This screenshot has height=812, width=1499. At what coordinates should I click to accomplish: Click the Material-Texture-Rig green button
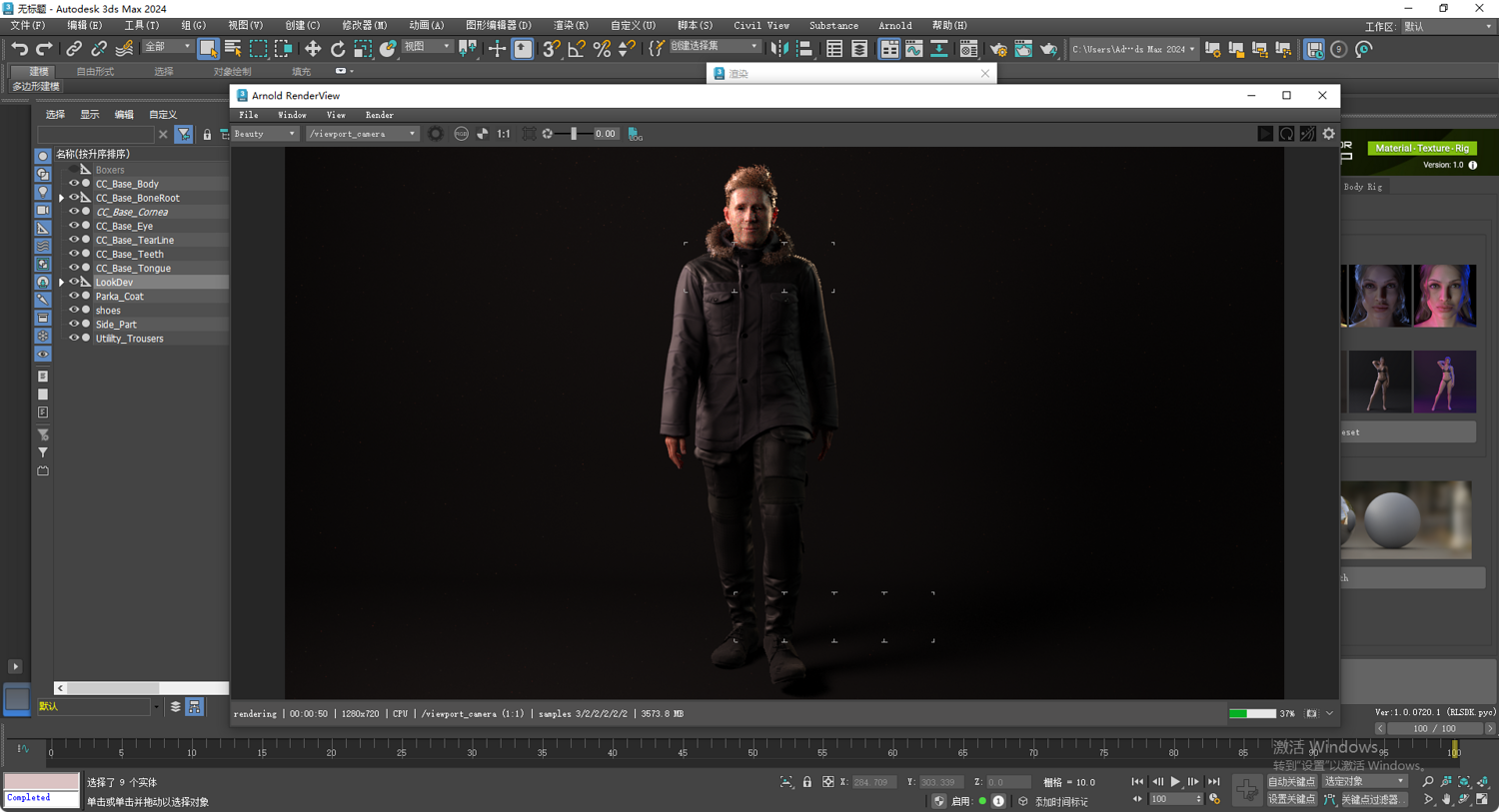pyautogui.click(x=1422, y=148)
